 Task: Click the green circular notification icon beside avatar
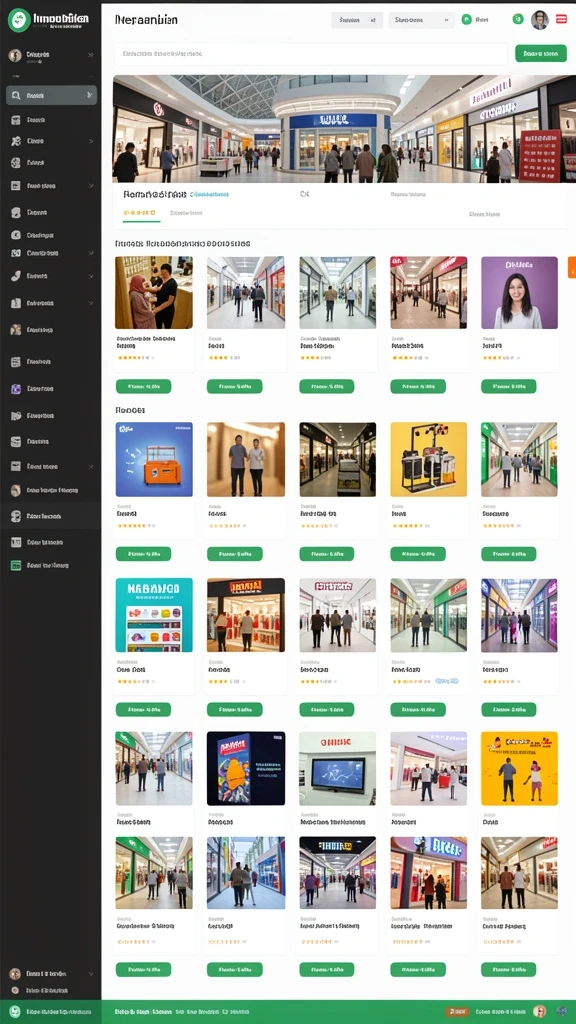[518, 20]
